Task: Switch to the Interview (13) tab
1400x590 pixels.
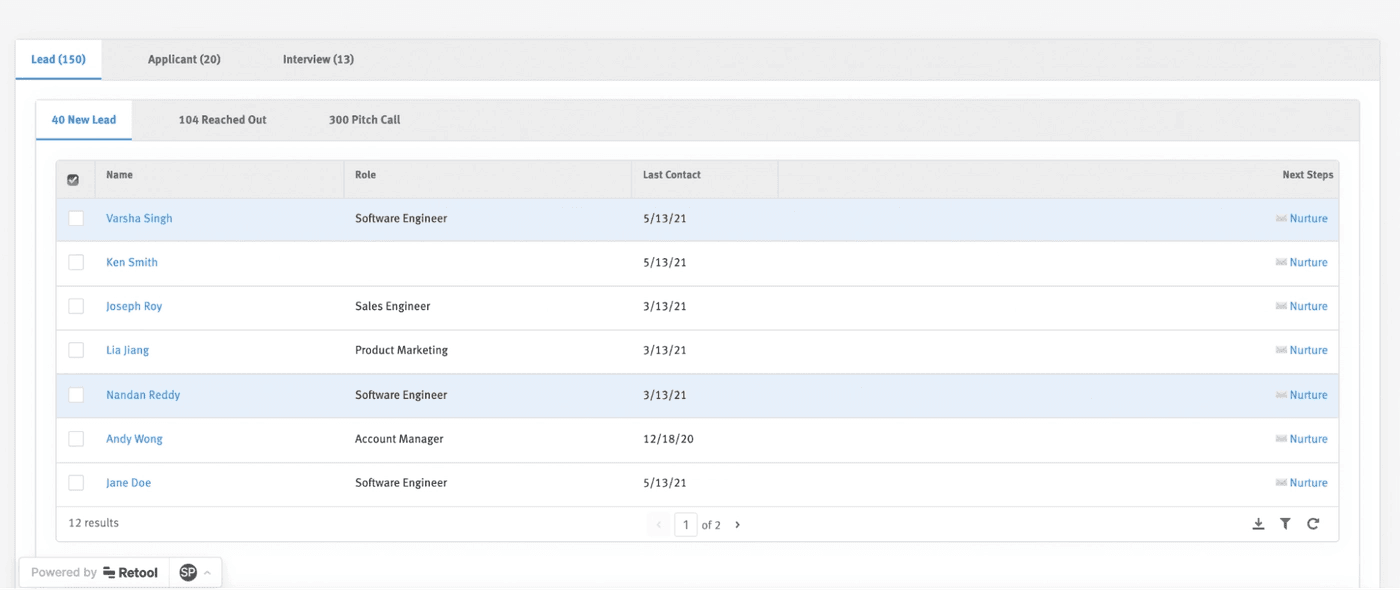Action: point(318,60)
